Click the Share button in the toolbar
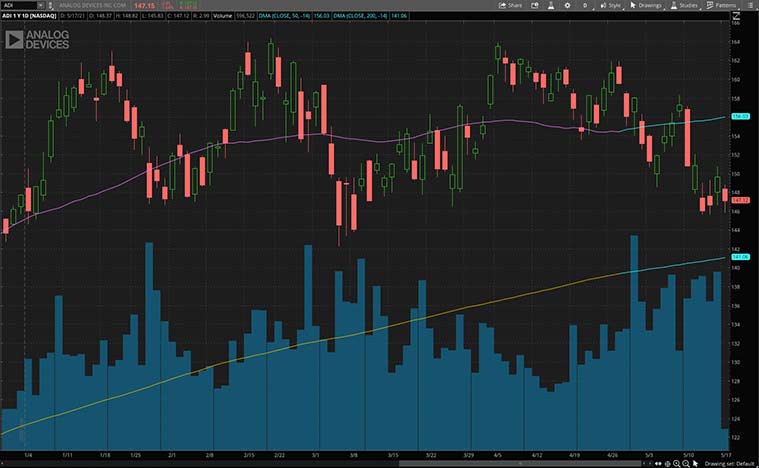 click(510, 5)
